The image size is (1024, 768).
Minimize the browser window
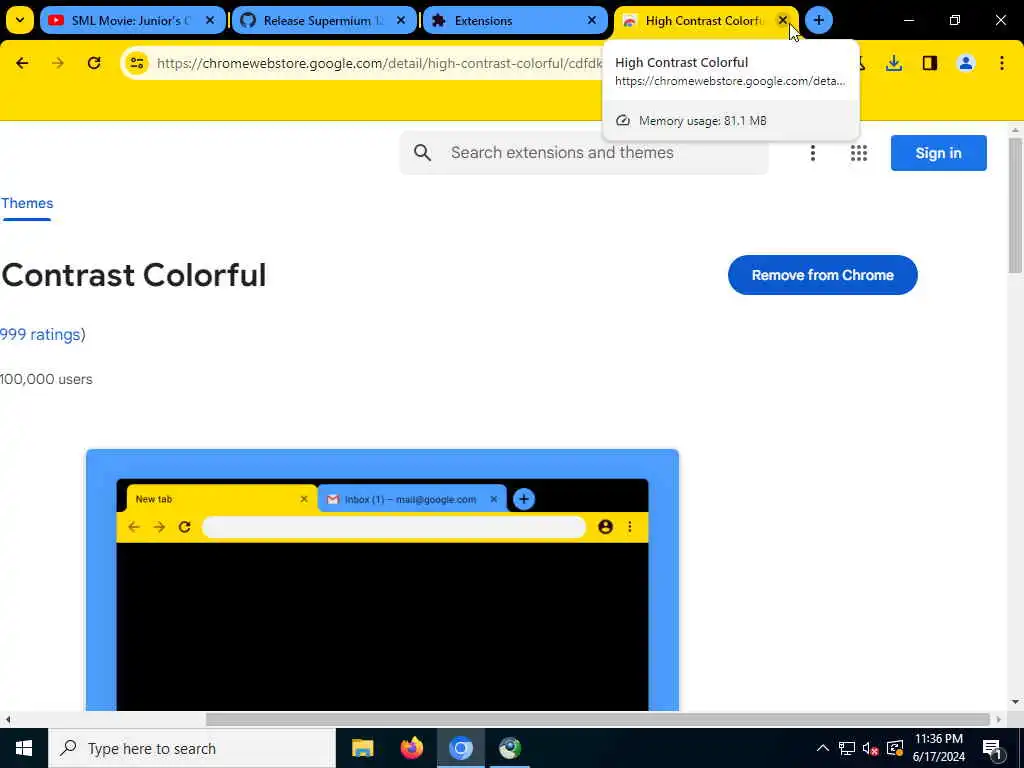[x=909, y=20]
